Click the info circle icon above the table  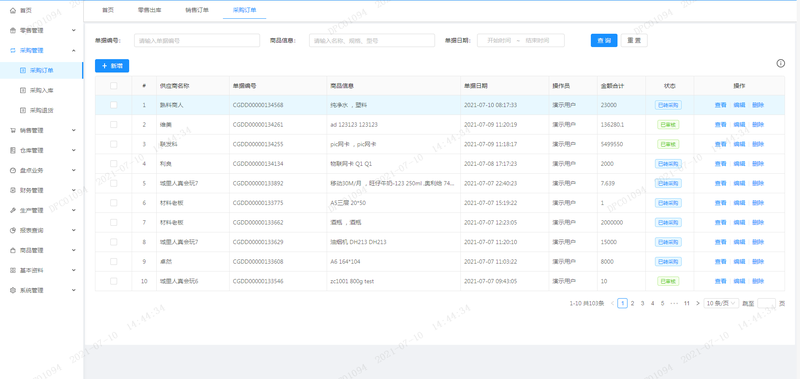[781, 63]
